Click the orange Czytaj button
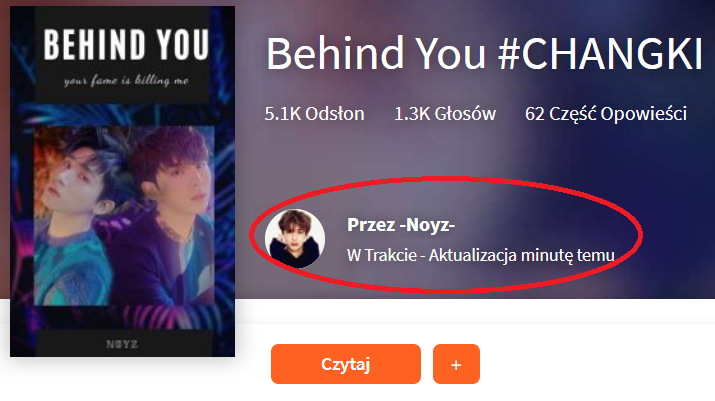 (x=346, y=364)
